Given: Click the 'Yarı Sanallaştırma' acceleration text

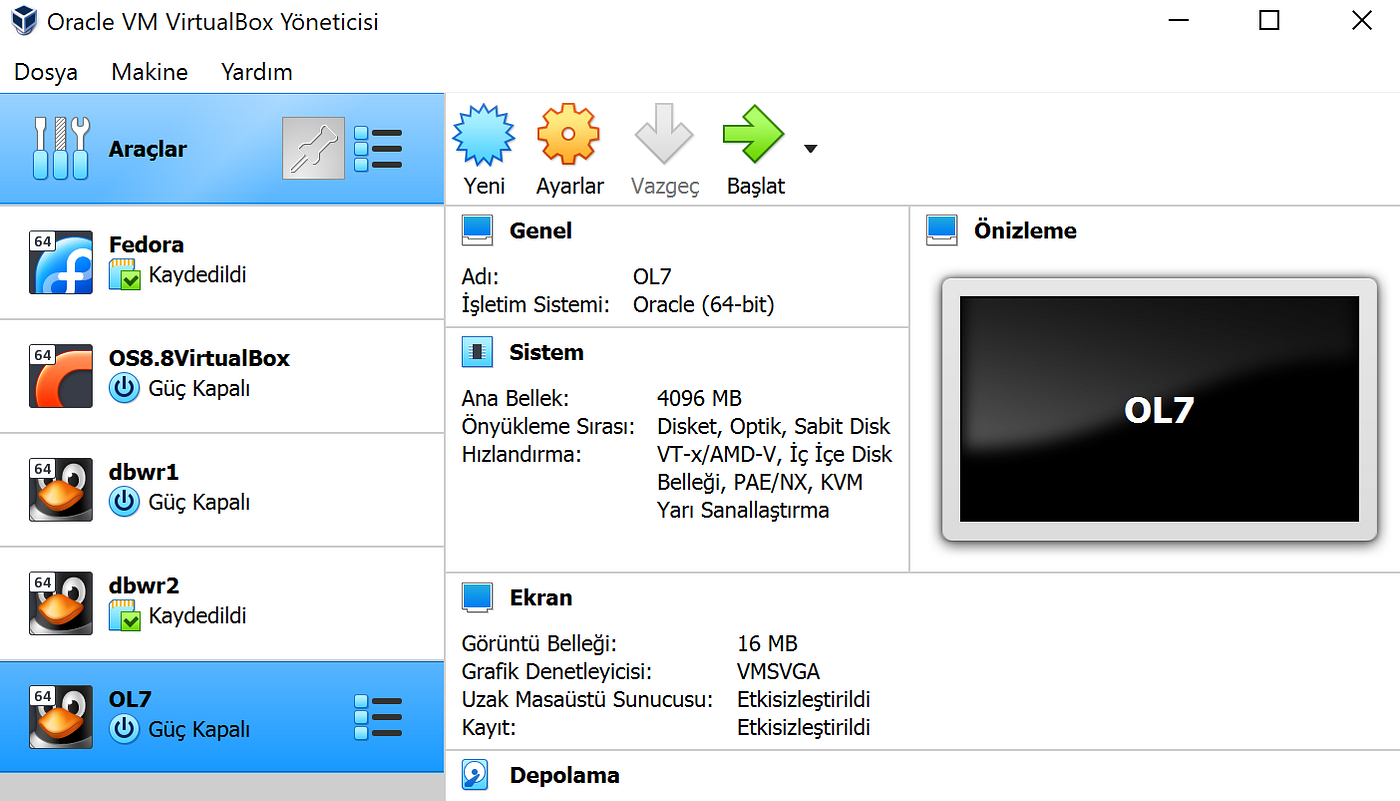Looking at the screenshot, I should click(743, 511).
